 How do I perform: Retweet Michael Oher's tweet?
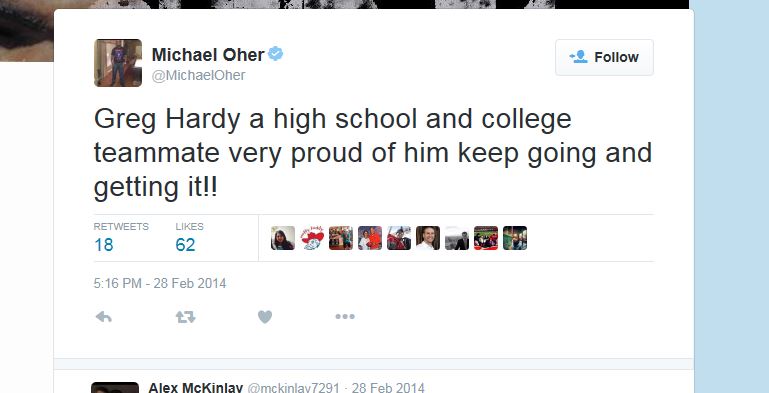185,317
